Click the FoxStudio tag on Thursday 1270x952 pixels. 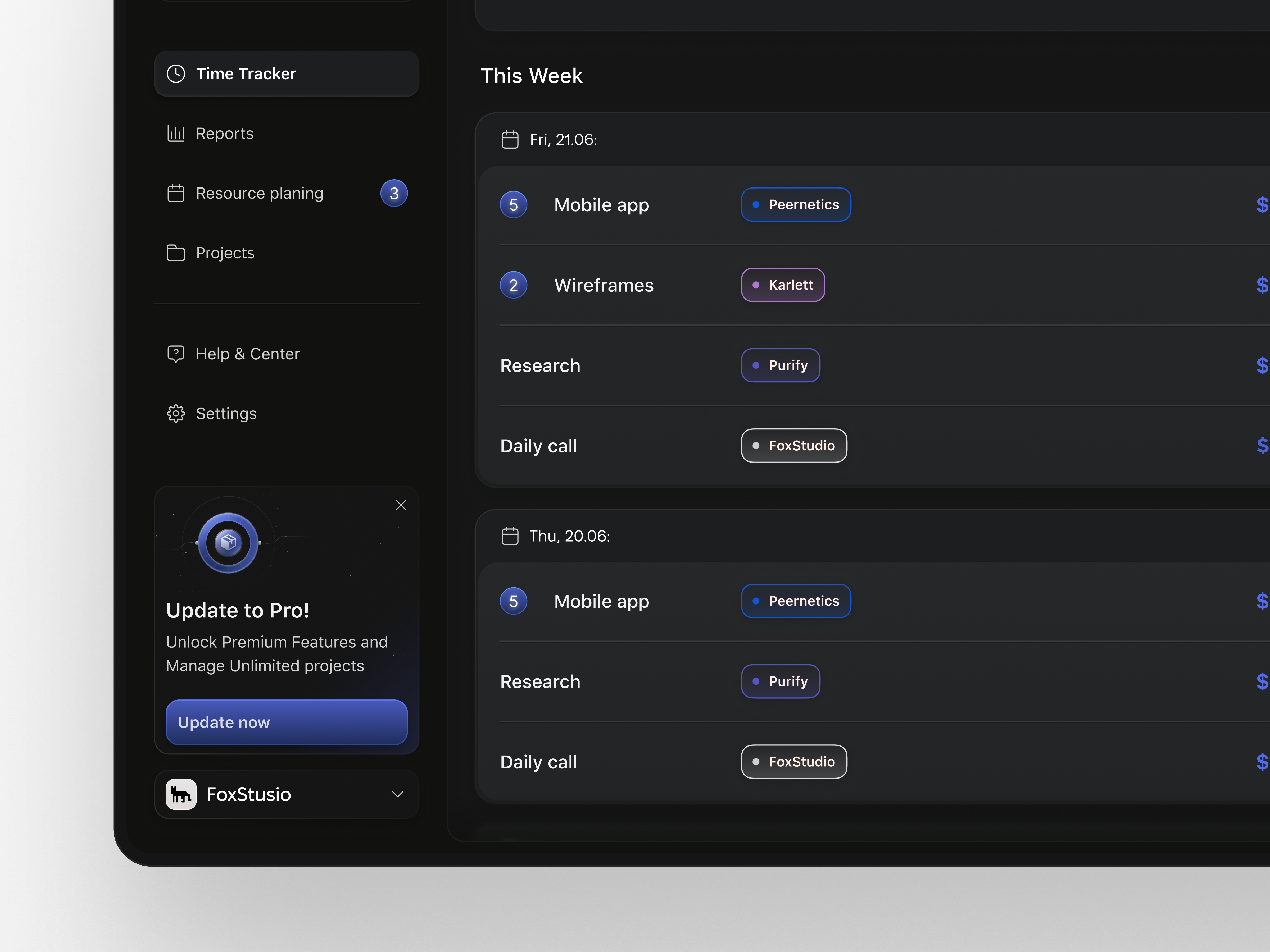[794, 762]
